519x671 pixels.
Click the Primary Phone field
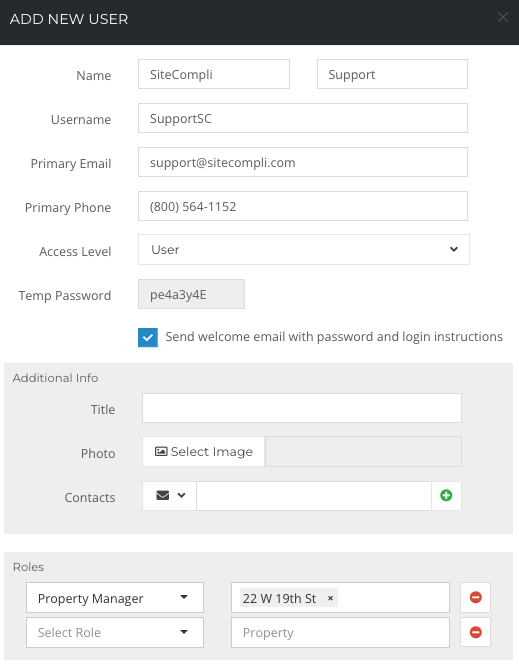[303, 206]
